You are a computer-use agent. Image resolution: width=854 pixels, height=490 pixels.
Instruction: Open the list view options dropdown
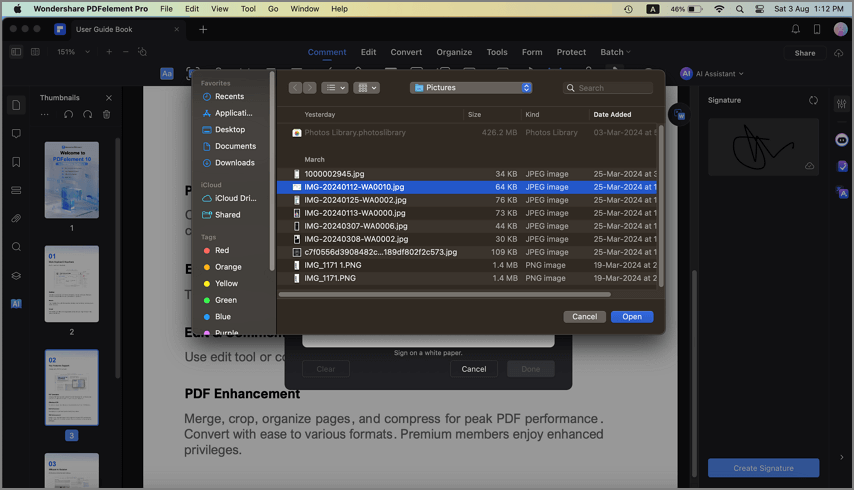pos(334,88)
